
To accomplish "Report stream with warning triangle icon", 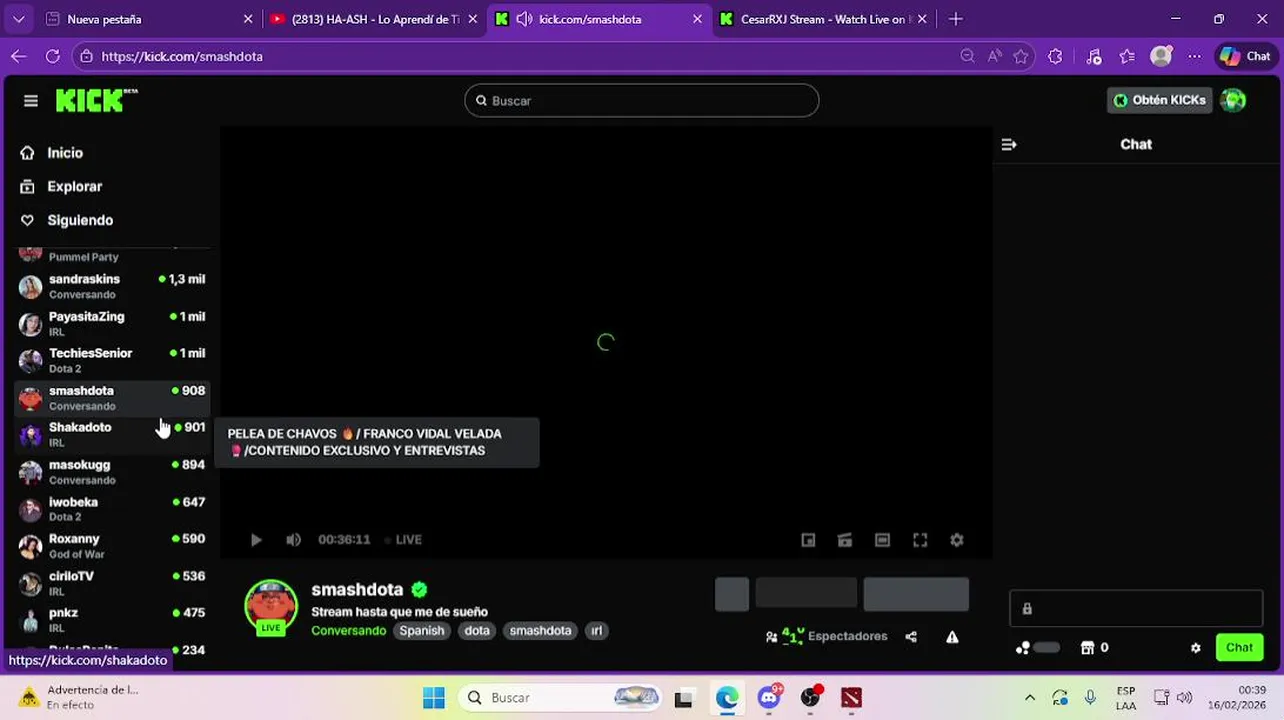I will click(952, 637).
